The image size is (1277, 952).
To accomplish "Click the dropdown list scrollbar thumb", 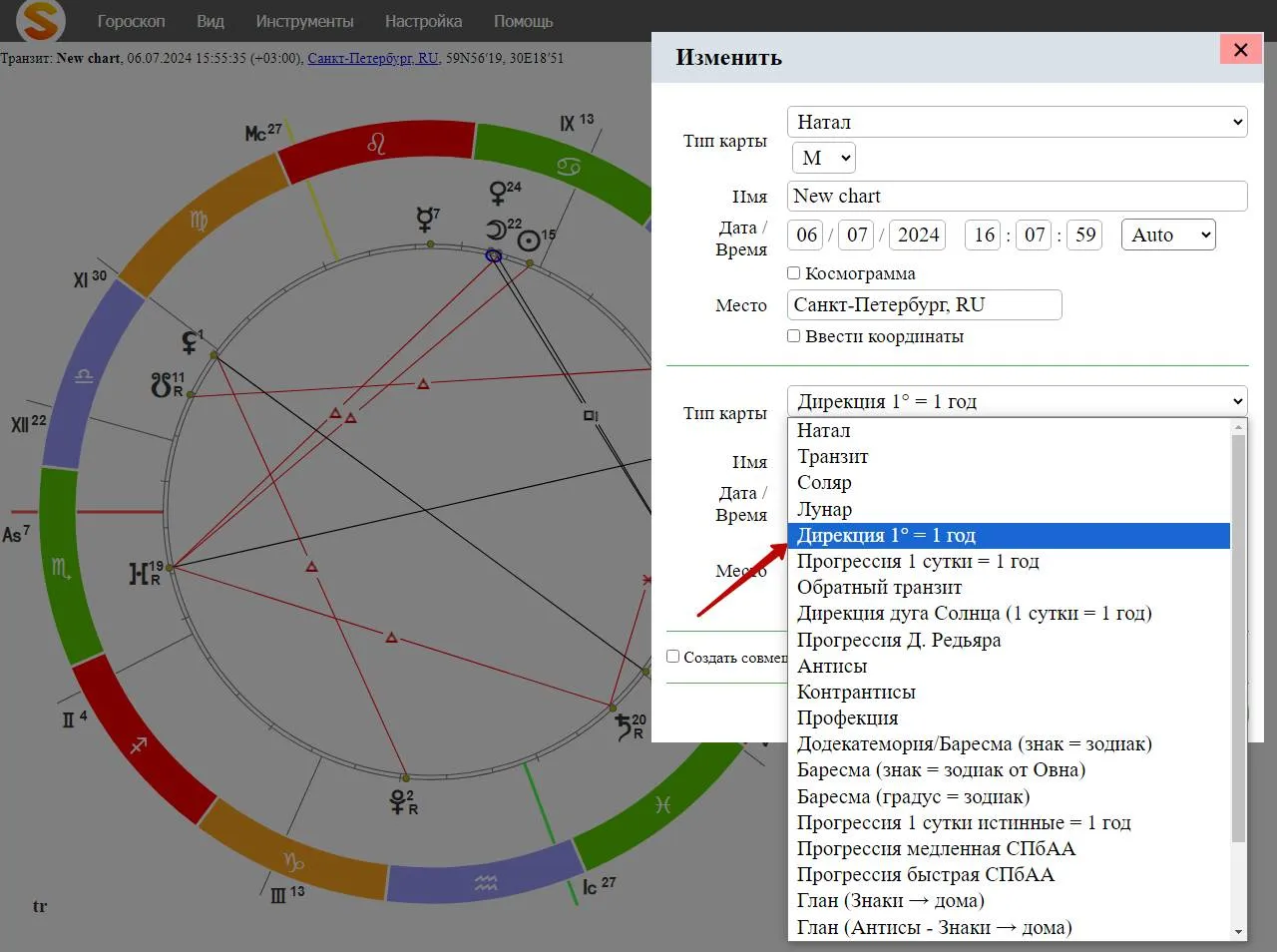I will click(1238, 639).
